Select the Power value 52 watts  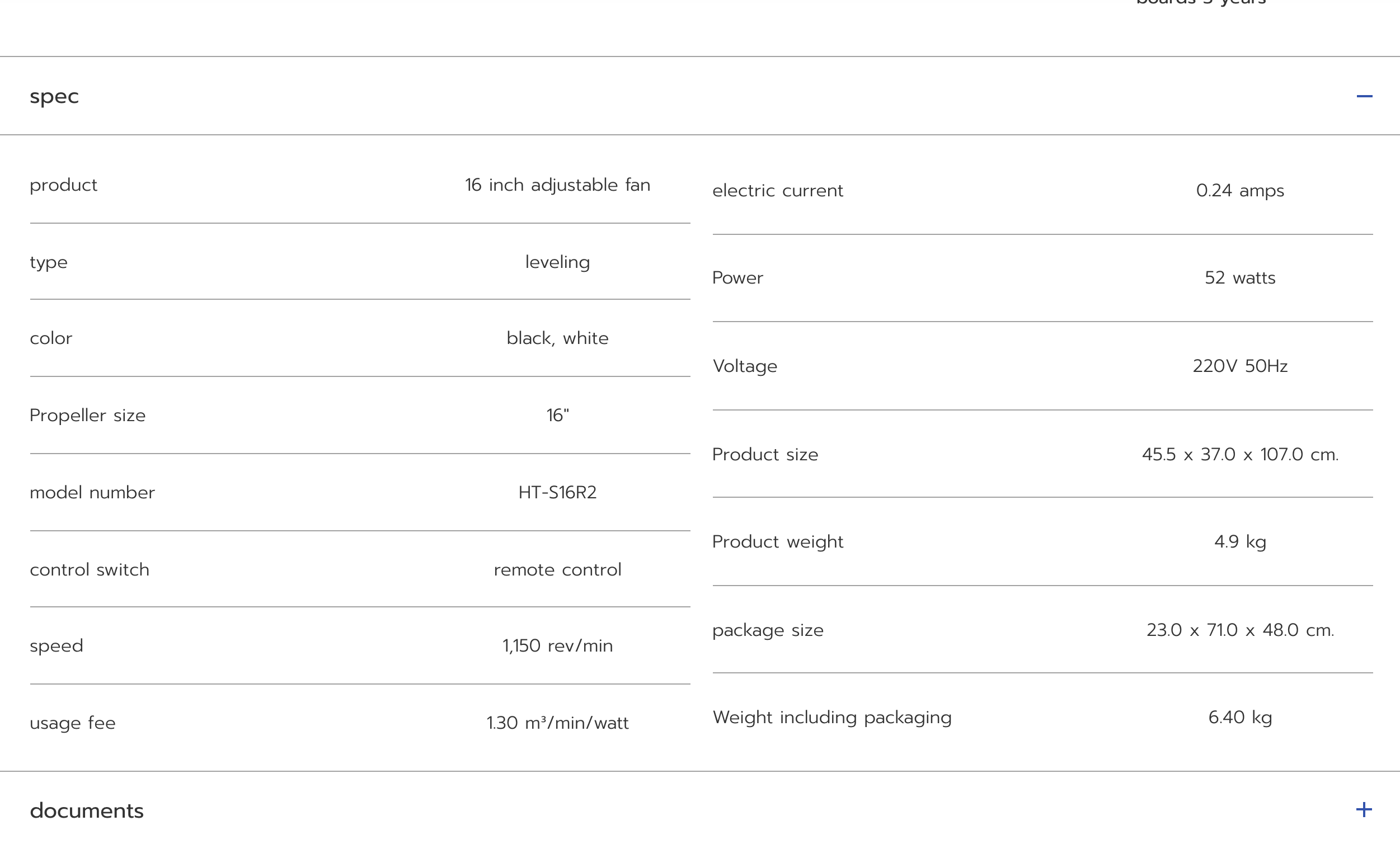click(x=1240, y=278)
